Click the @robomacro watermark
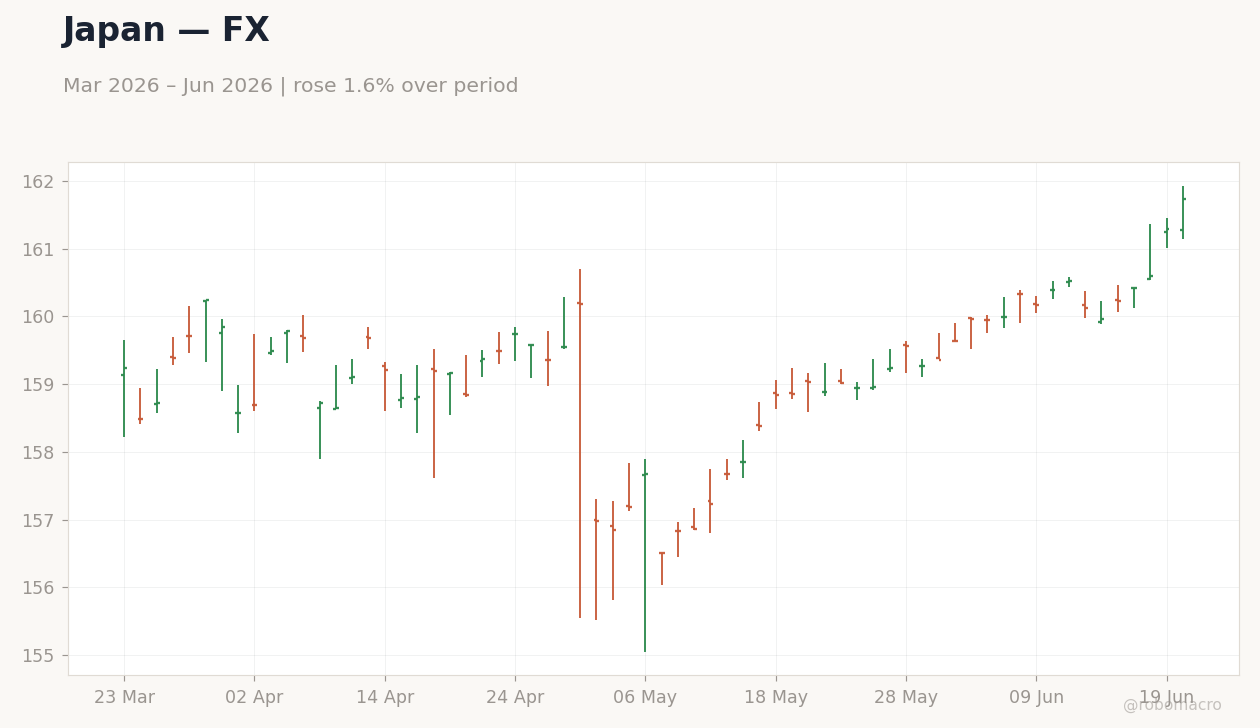Image resolution: width=1260 pixels, height=728 pixels. tap(1172, 705)
